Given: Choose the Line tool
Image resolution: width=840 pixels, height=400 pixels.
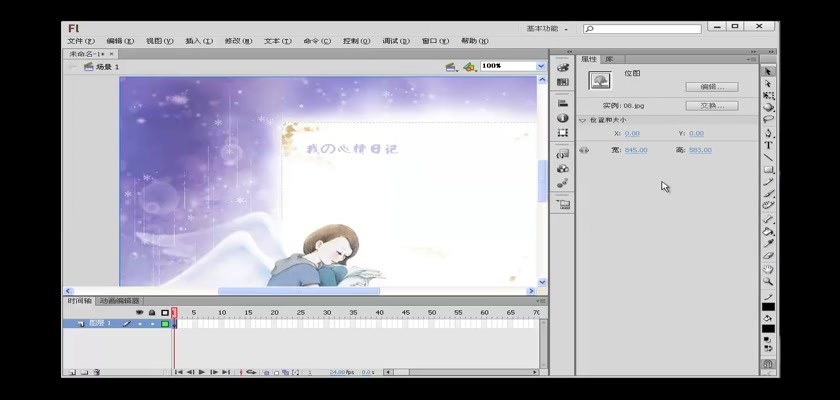Looking at the screenshot, I should click(x=768, y=157).
